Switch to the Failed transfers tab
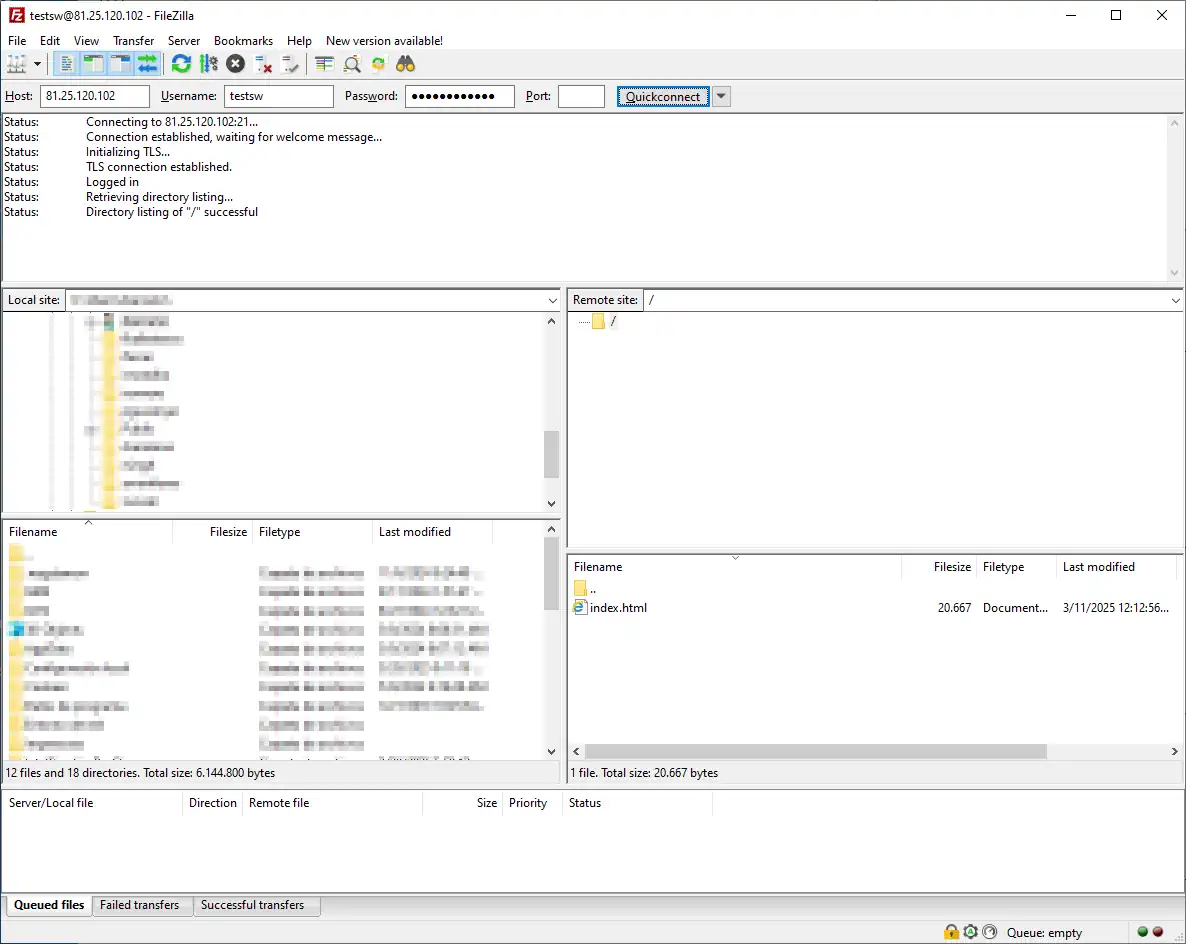 point(140,905)
